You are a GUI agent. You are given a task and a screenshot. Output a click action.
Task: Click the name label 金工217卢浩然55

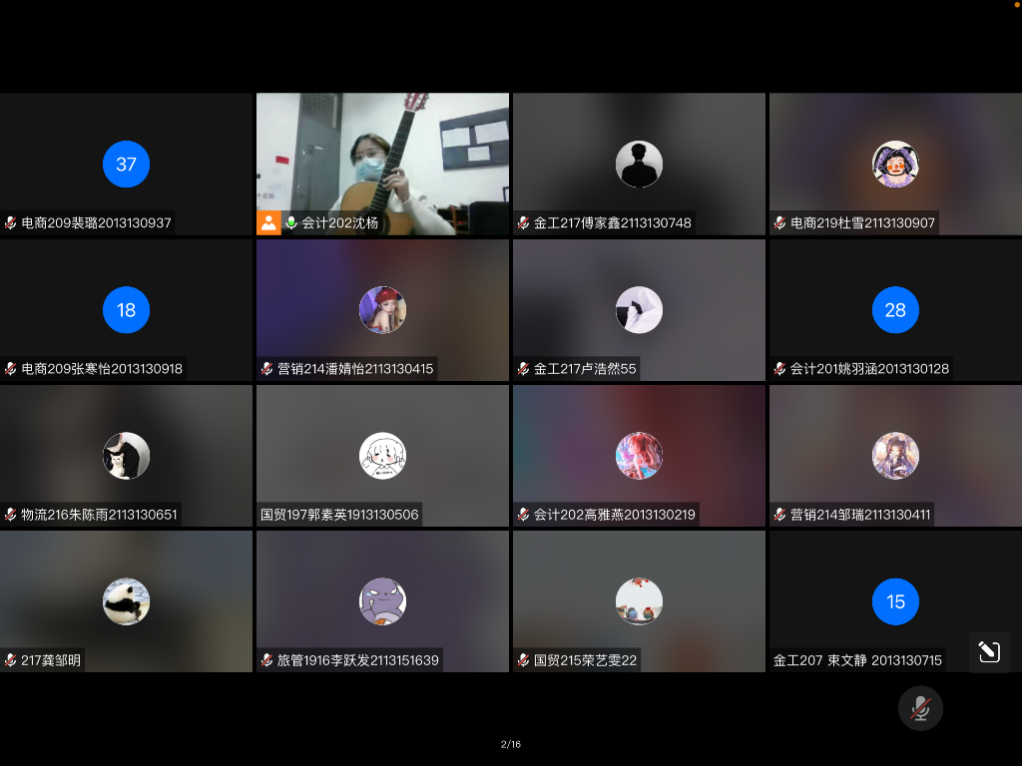585,369
